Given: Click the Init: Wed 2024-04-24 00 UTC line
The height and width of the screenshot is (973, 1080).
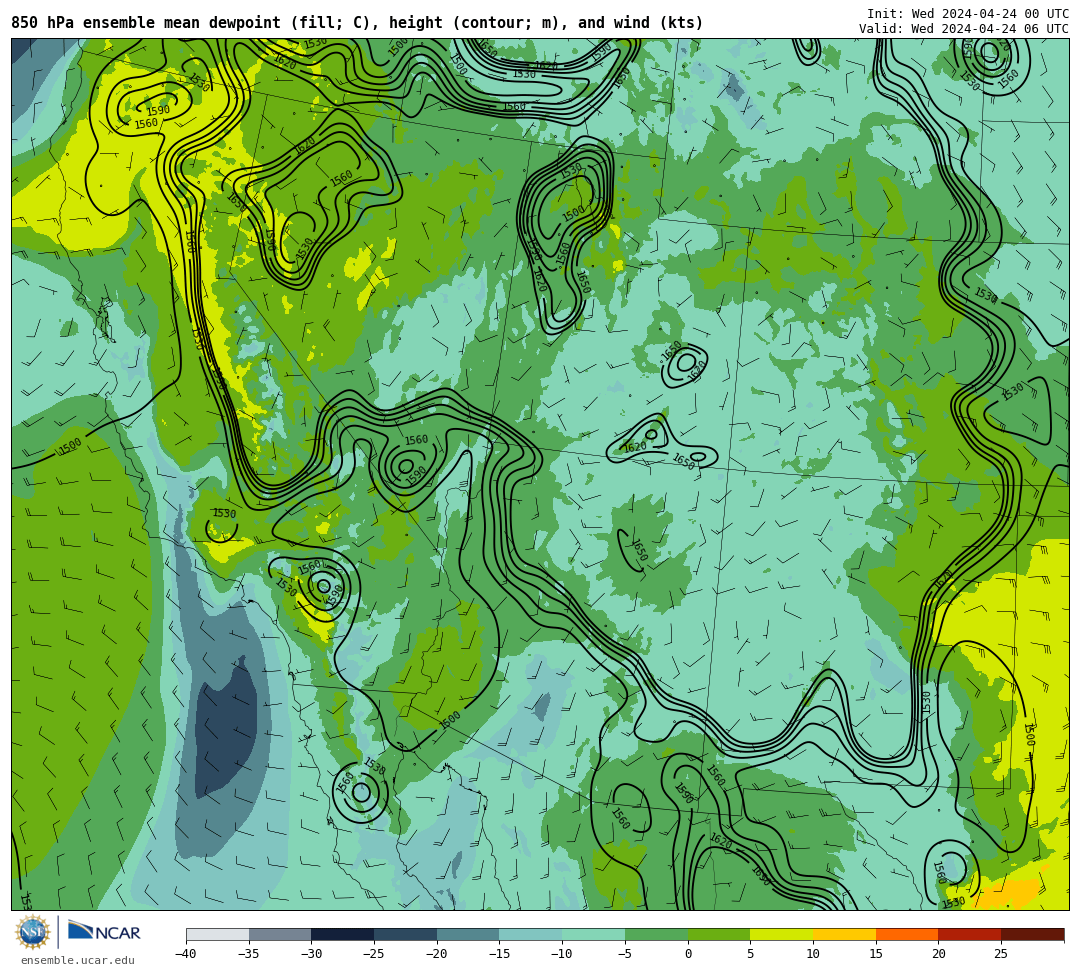Looking at the screenshot, I should coord(968,14).
